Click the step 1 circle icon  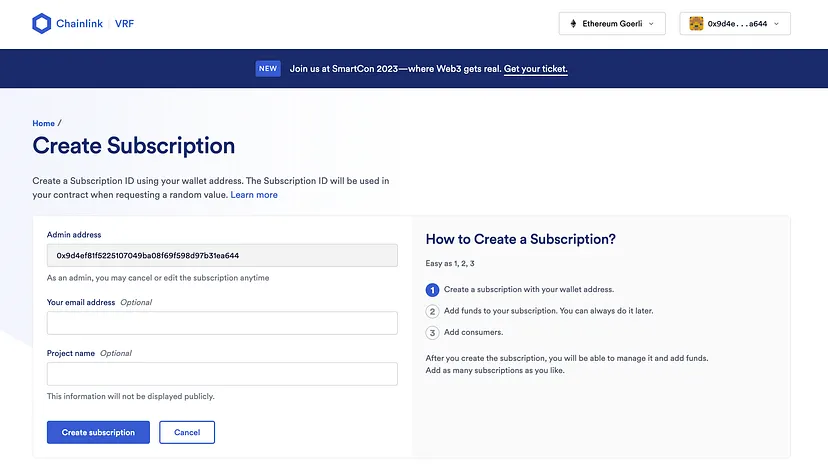click(x=433, y=290)
